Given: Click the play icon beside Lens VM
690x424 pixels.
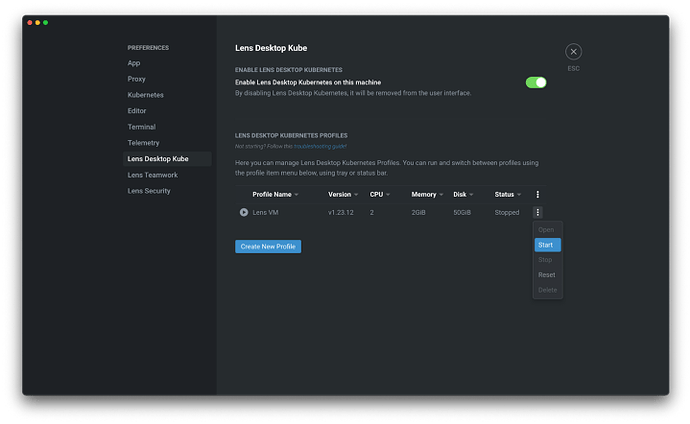Looking at the screenshot, I should 243,212.
